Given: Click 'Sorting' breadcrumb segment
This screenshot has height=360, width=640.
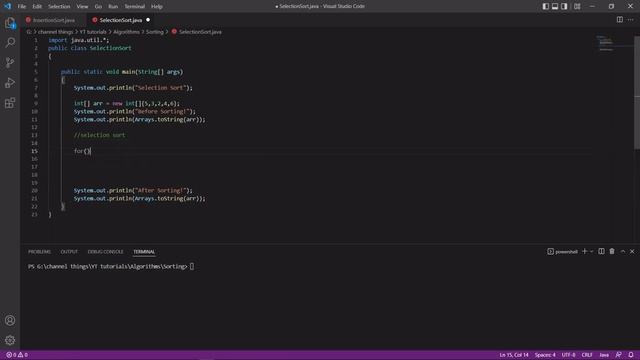Looking at the screenshot, I should click(x=154, y=32).
